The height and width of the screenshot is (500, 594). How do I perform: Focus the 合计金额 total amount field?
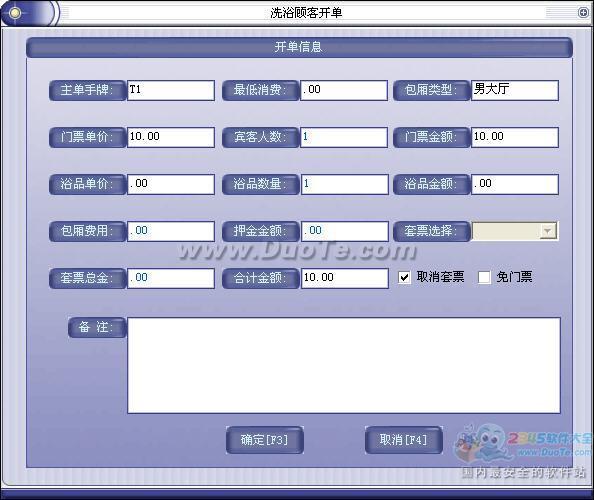344,278
